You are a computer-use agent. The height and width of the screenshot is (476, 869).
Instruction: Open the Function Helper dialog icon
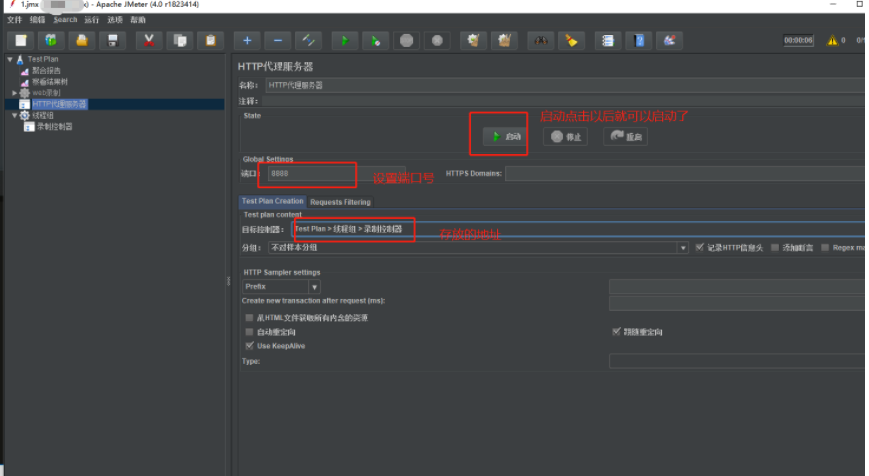[608, 40]
